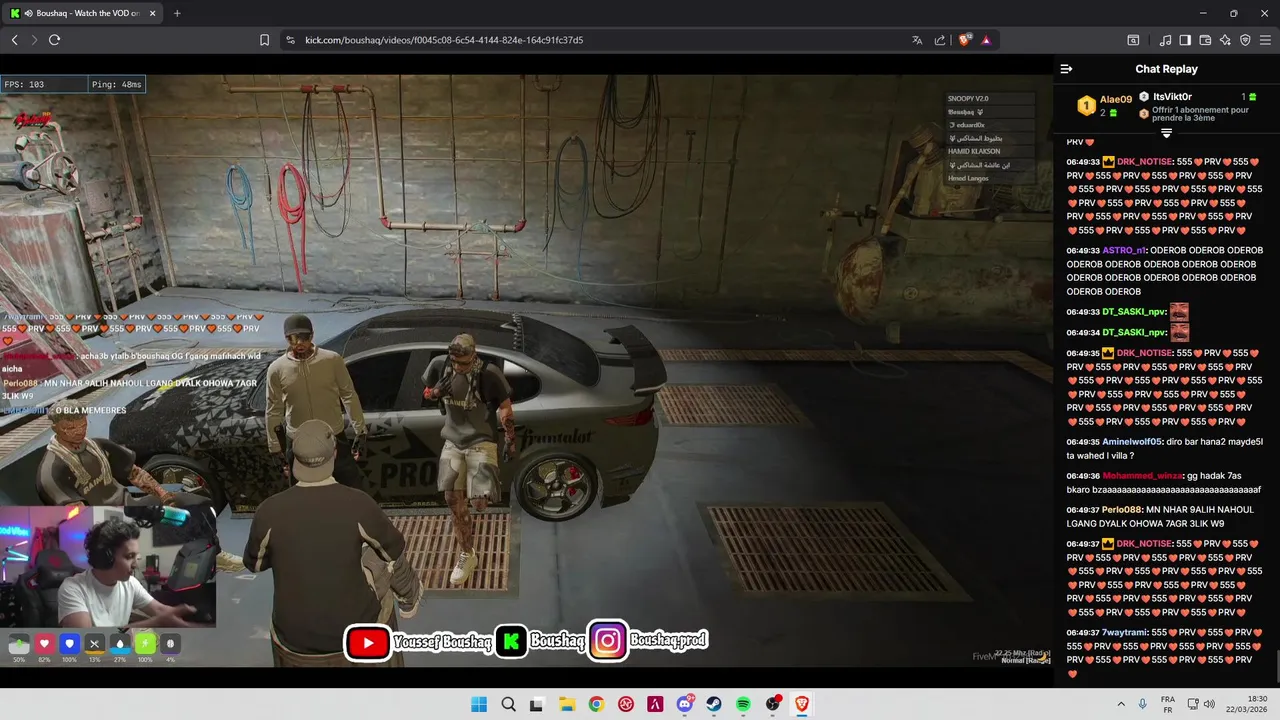Open volume tray icon
Screen dimensions: 1280x720
click(1210, 704)
